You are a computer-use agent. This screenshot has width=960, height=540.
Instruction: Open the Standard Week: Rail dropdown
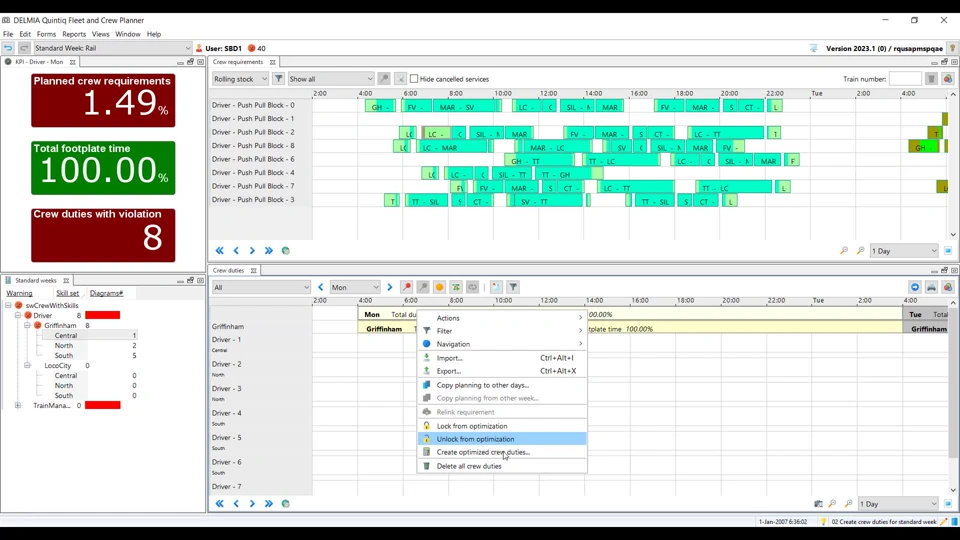click(x=113, y=48)
